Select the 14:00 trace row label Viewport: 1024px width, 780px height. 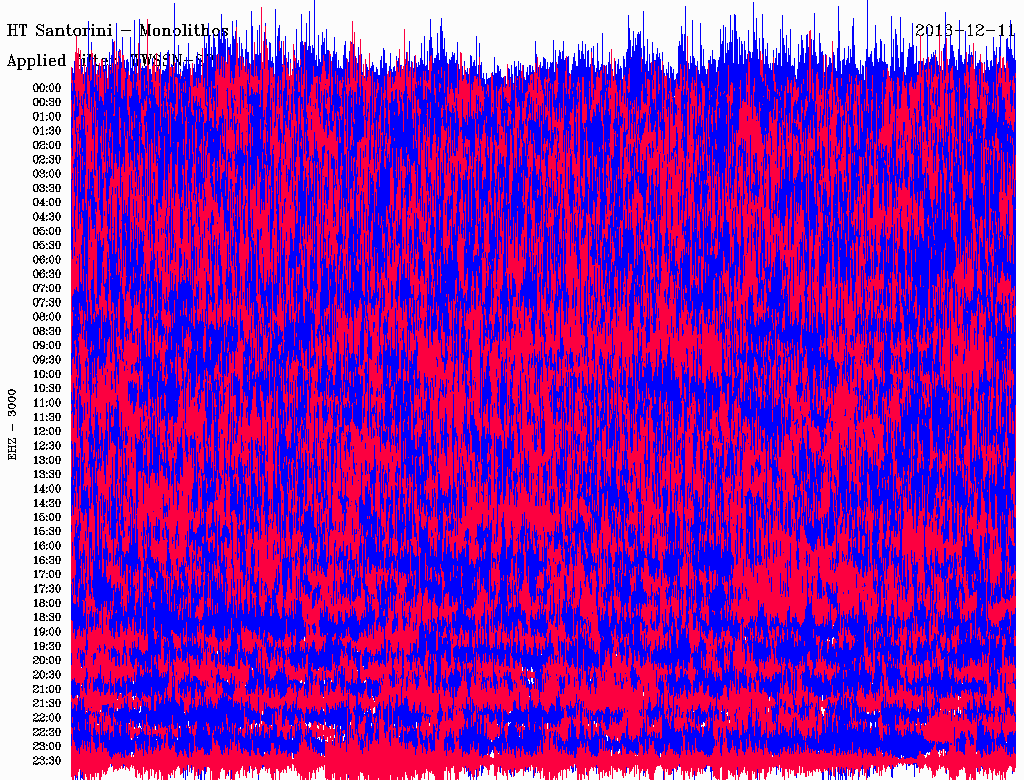tap(47, 489)
